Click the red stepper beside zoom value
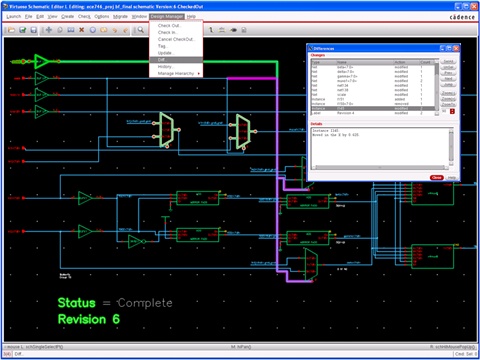480x360 pixels. [x=452, y=111]
